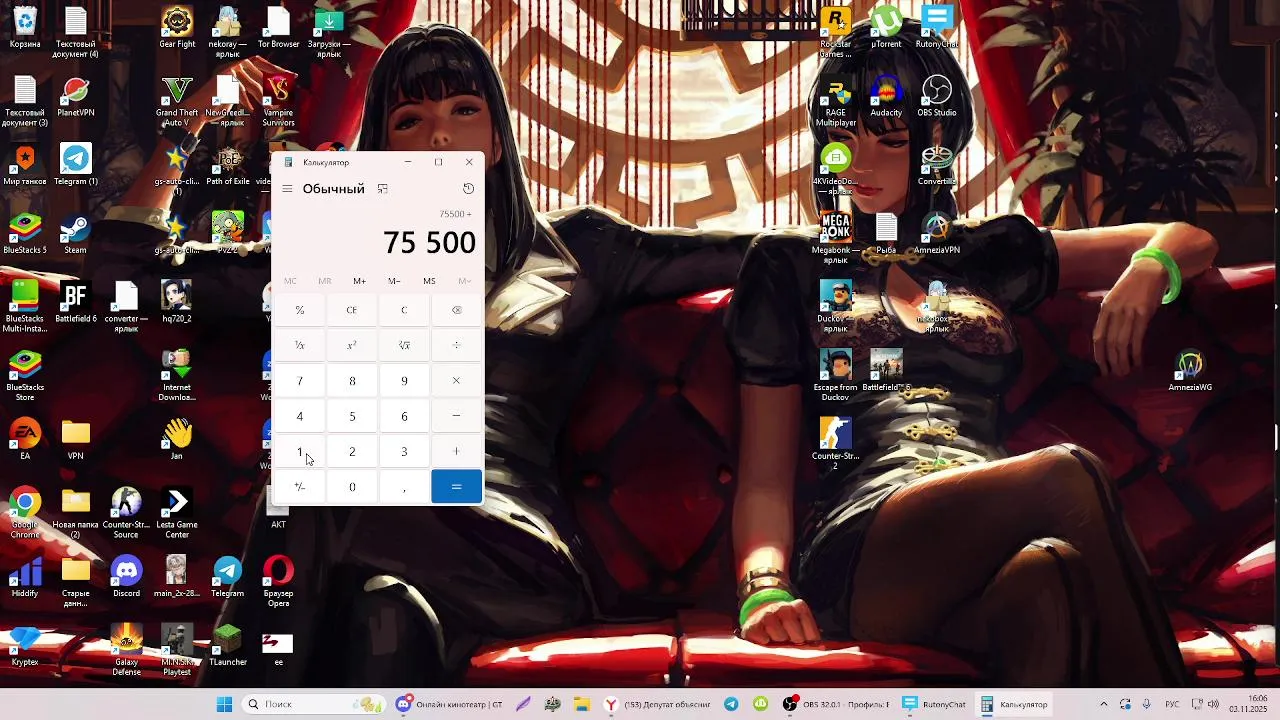Select the EA app desktop icon
The width and height of the screenshot is (1280, 720).
(x=25, y=440)
